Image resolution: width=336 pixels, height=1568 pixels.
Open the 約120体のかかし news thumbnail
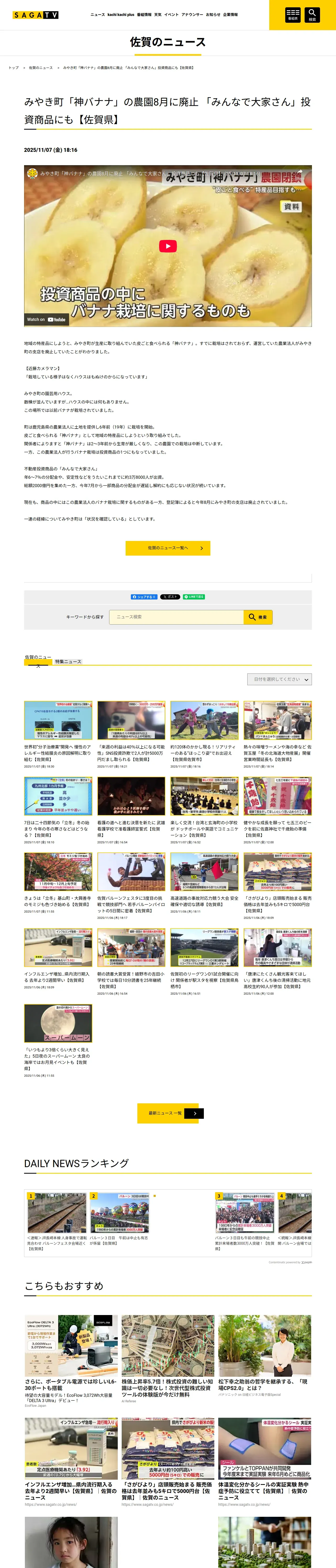(204, 720)
